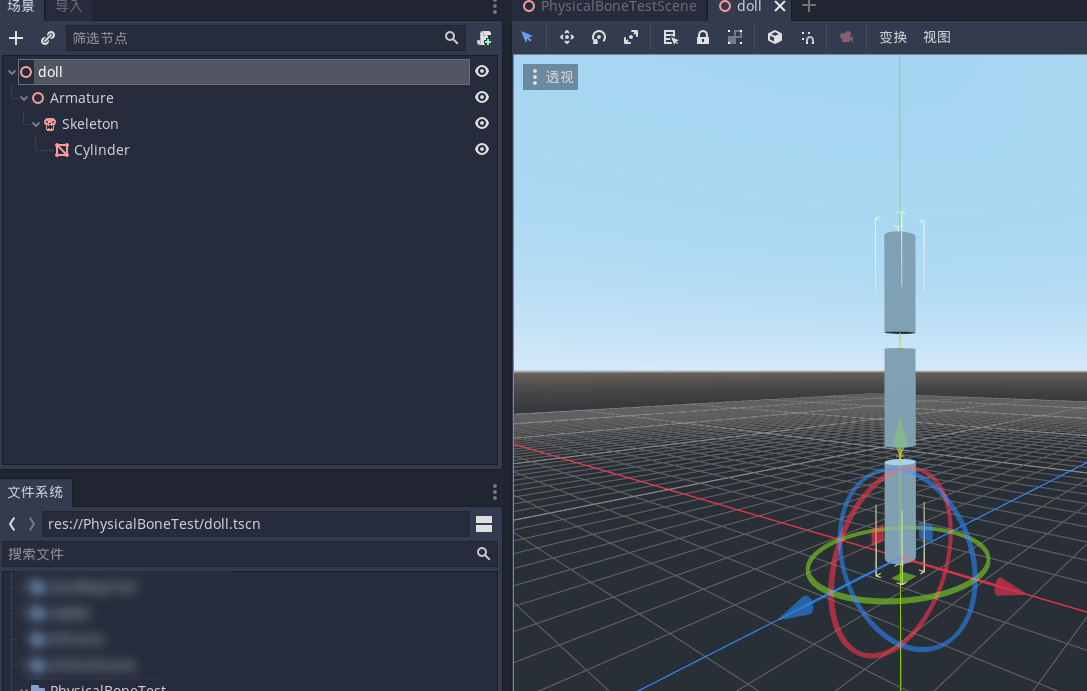Open the 变换 transform menu
This screenshot has width=1087, height=691.
[x=893, y=37]
